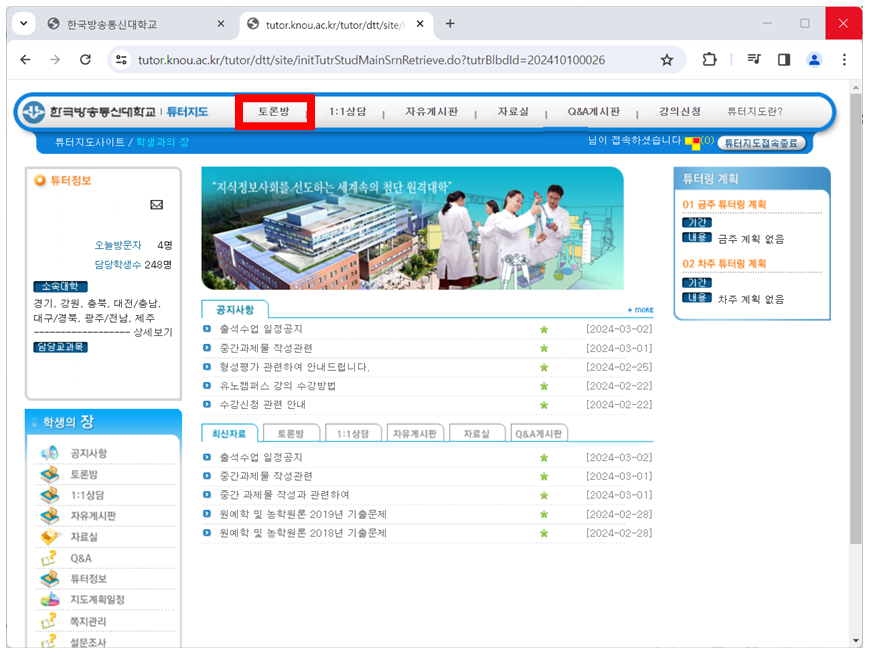This screenshot has width=869, height=654.
Task: Click the campus banner image
Action: (412, 228)
